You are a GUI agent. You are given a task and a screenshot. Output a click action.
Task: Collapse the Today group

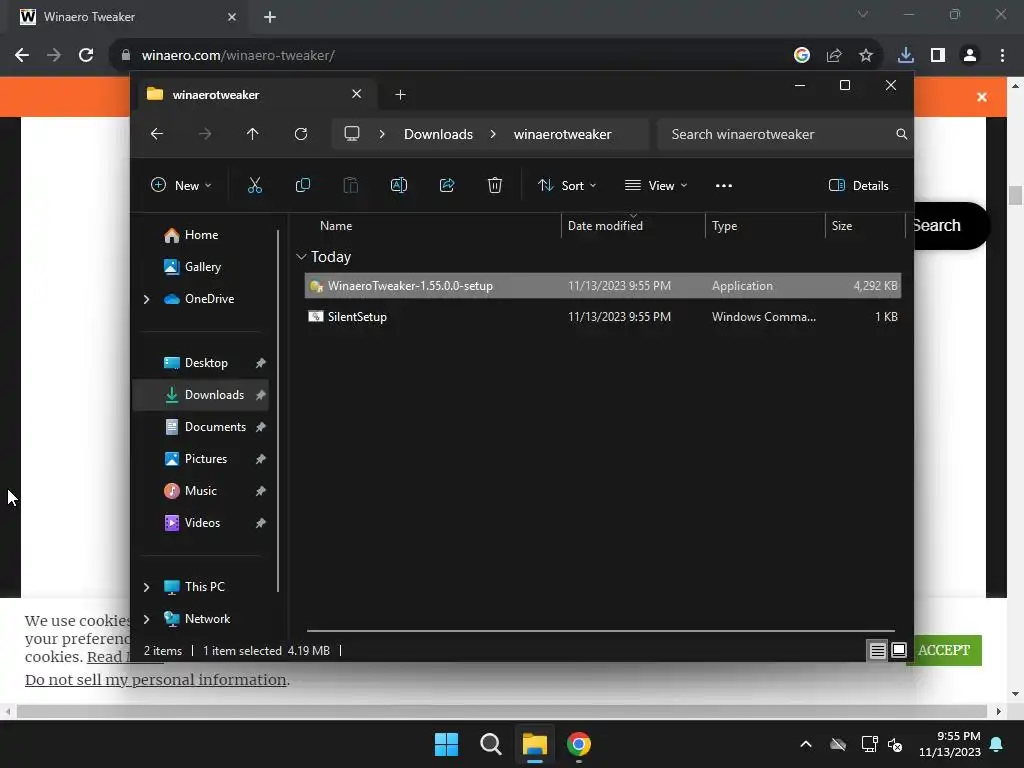click(x=301, y=257)
